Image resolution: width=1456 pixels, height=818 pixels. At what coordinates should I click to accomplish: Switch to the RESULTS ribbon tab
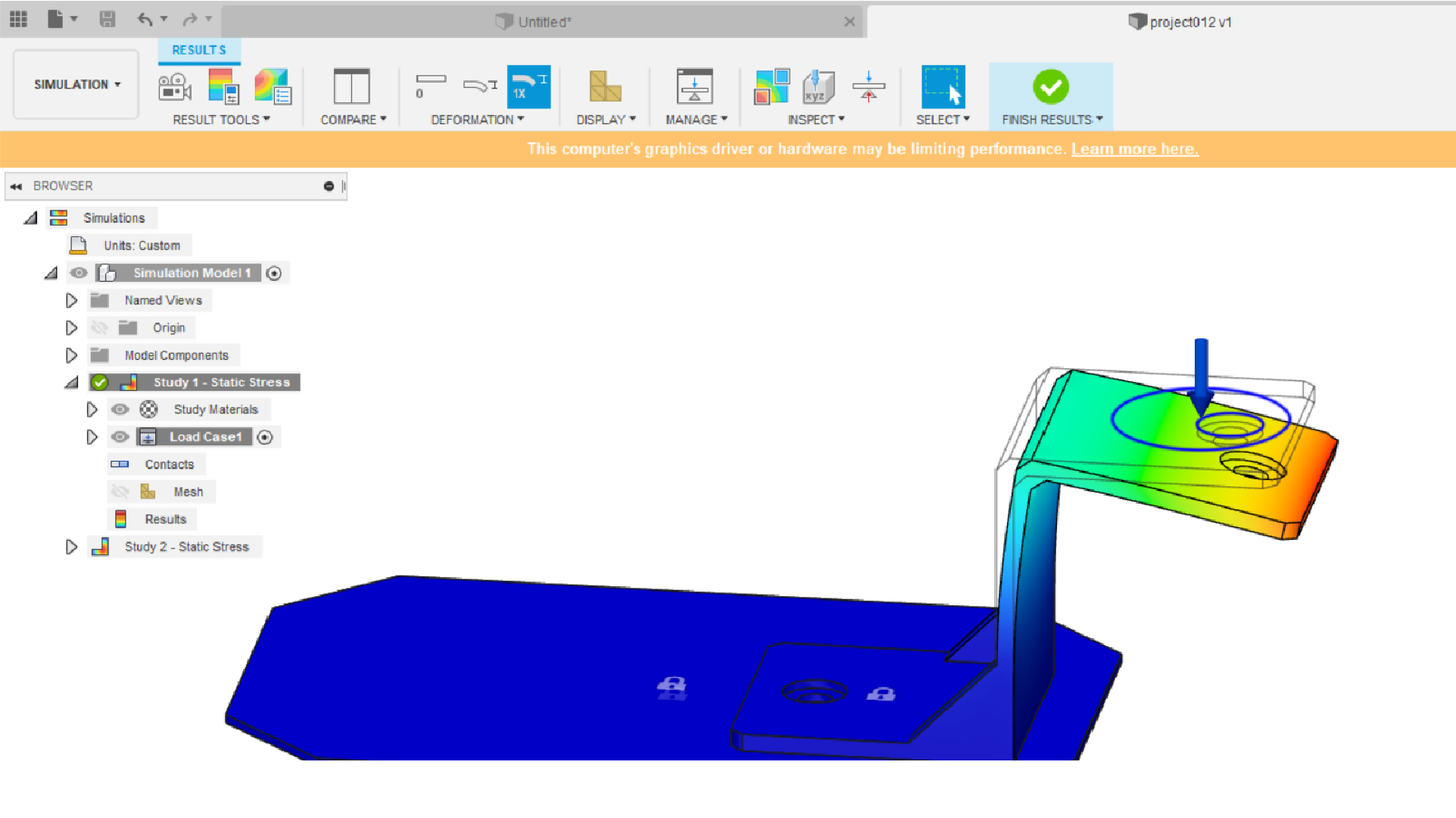(198, 50)
